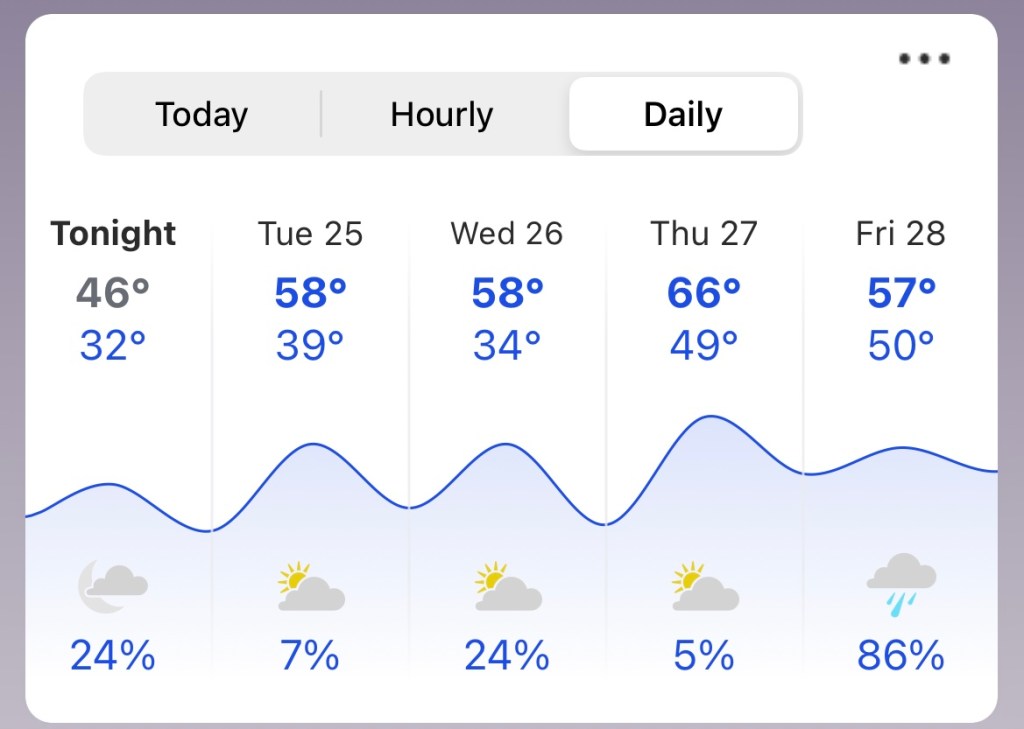Image resolution: width=1024 pixels, height=729 pixels.
Task: Open the Wed 26 forecast
Action: (x=507, y=234)
